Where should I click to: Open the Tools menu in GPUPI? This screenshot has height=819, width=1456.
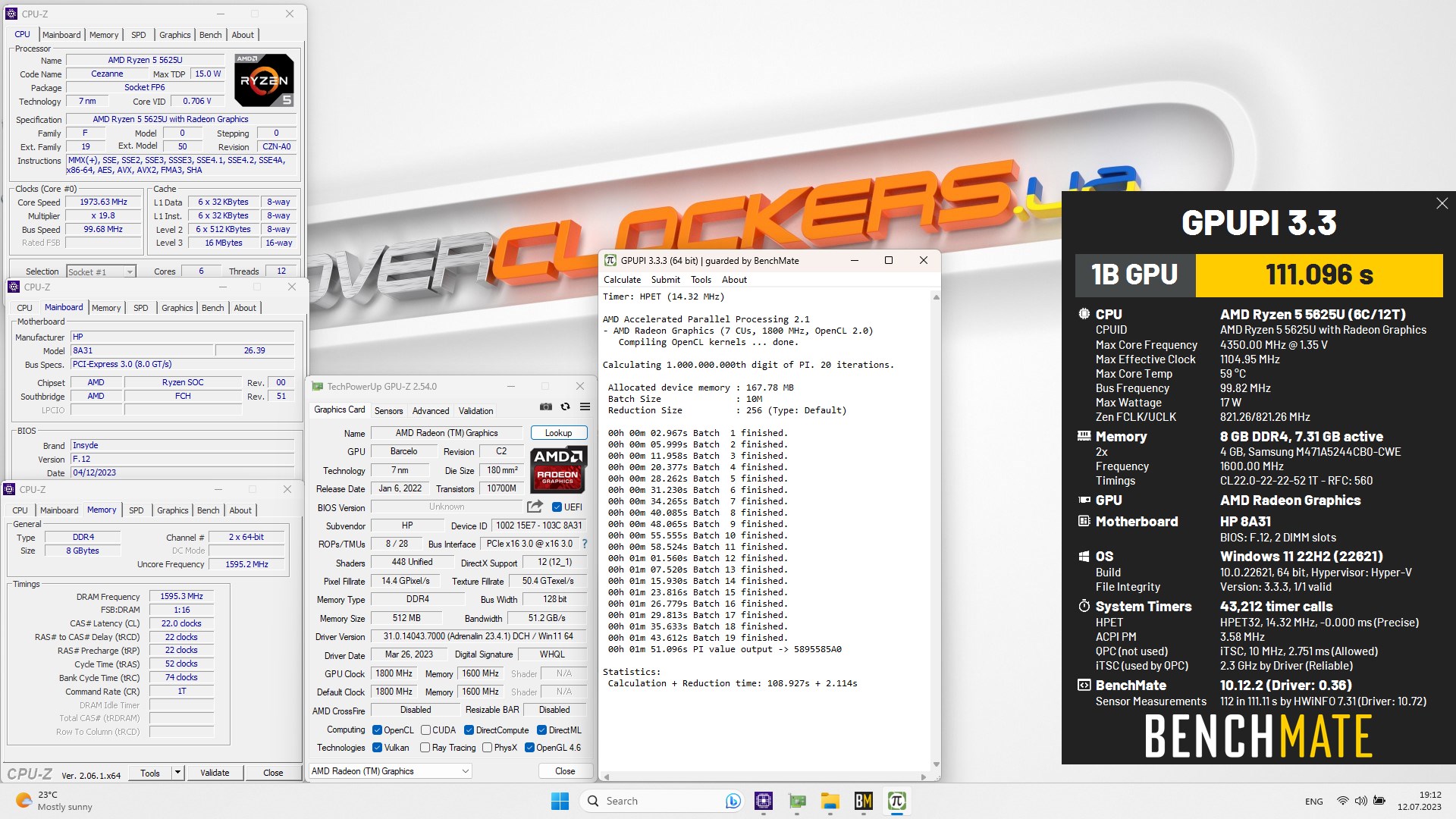701,280
